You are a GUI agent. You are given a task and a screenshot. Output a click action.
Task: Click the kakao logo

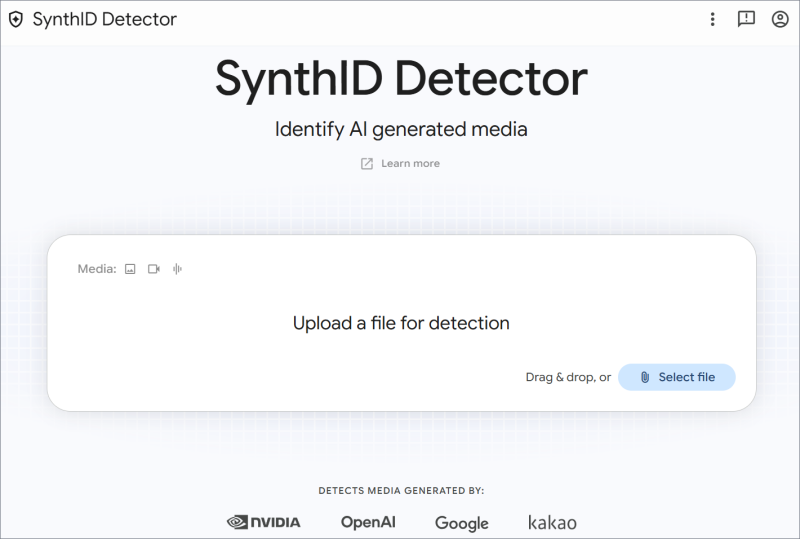click(x=552, y=522)
